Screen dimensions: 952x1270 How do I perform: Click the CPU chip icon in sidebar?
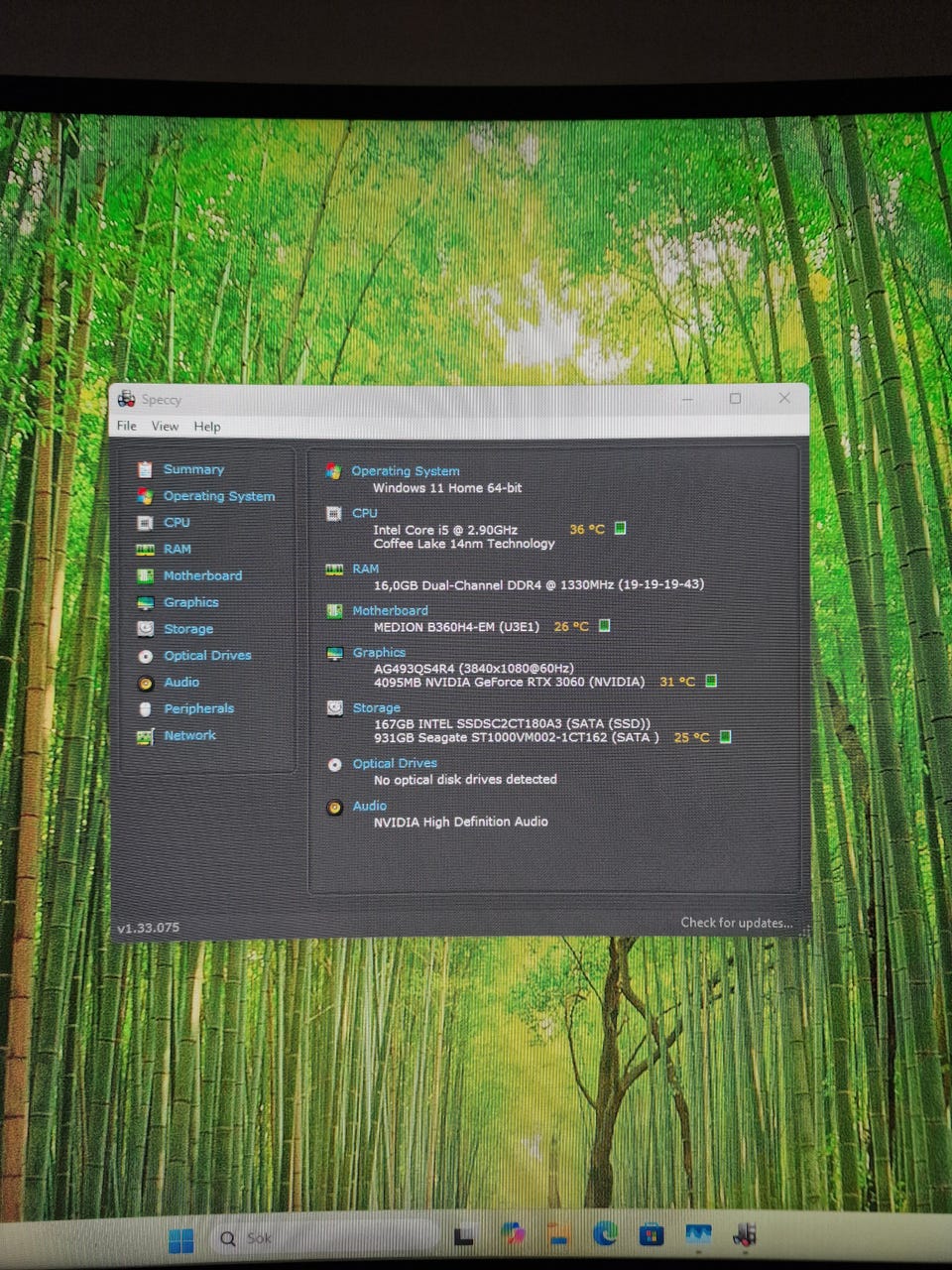(x=145, y=523)
